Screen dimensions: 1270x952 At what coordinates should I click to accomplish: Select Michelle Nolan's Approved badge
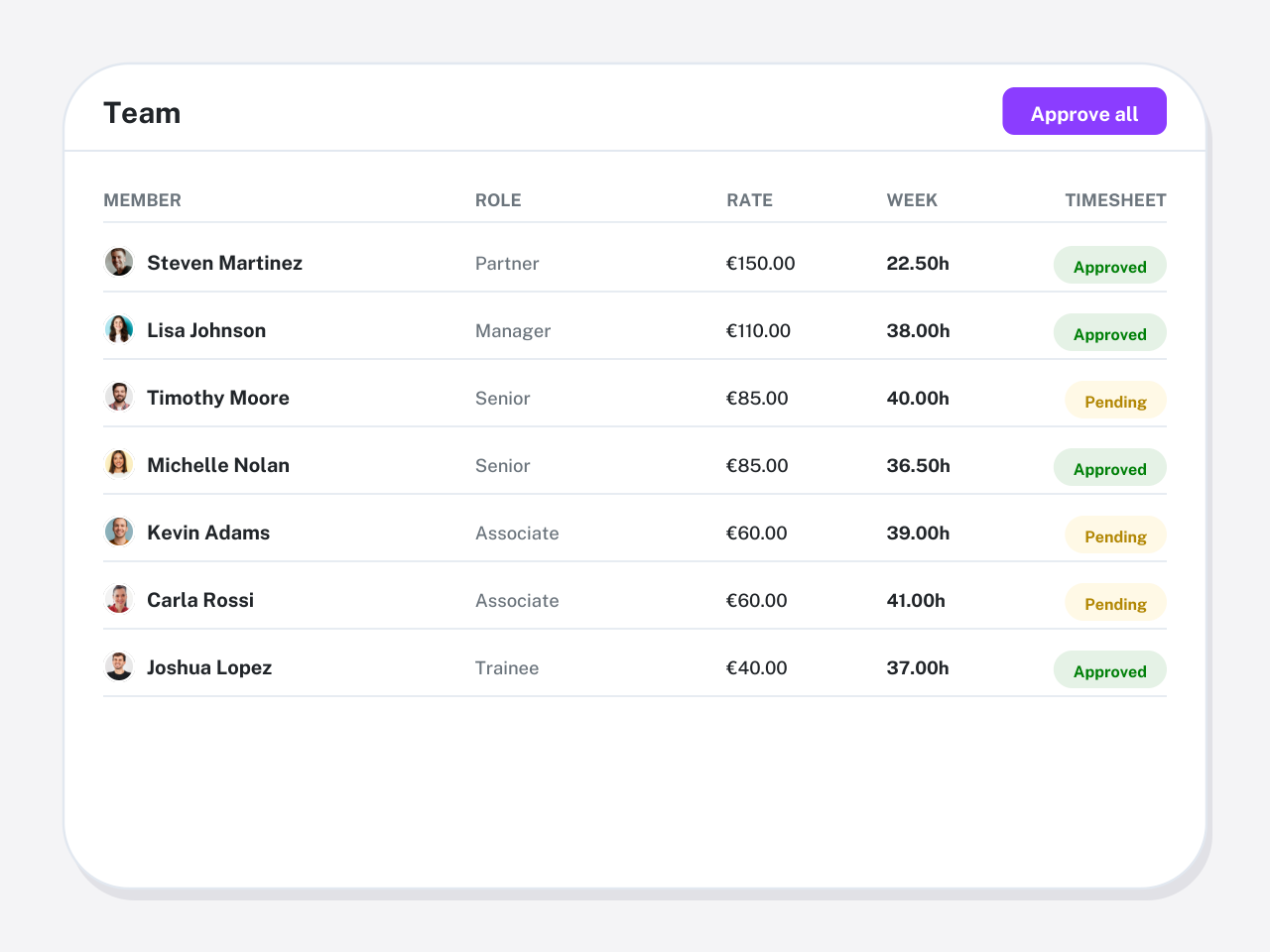[1110, 467]
